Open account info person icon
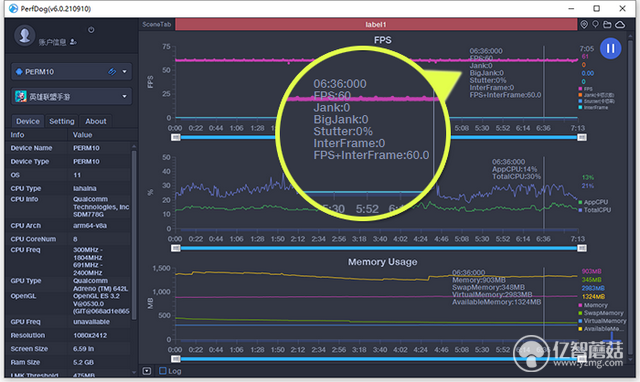Image resolution: width=640 pixels, height=382 pixels. click(x=73, y=42)
